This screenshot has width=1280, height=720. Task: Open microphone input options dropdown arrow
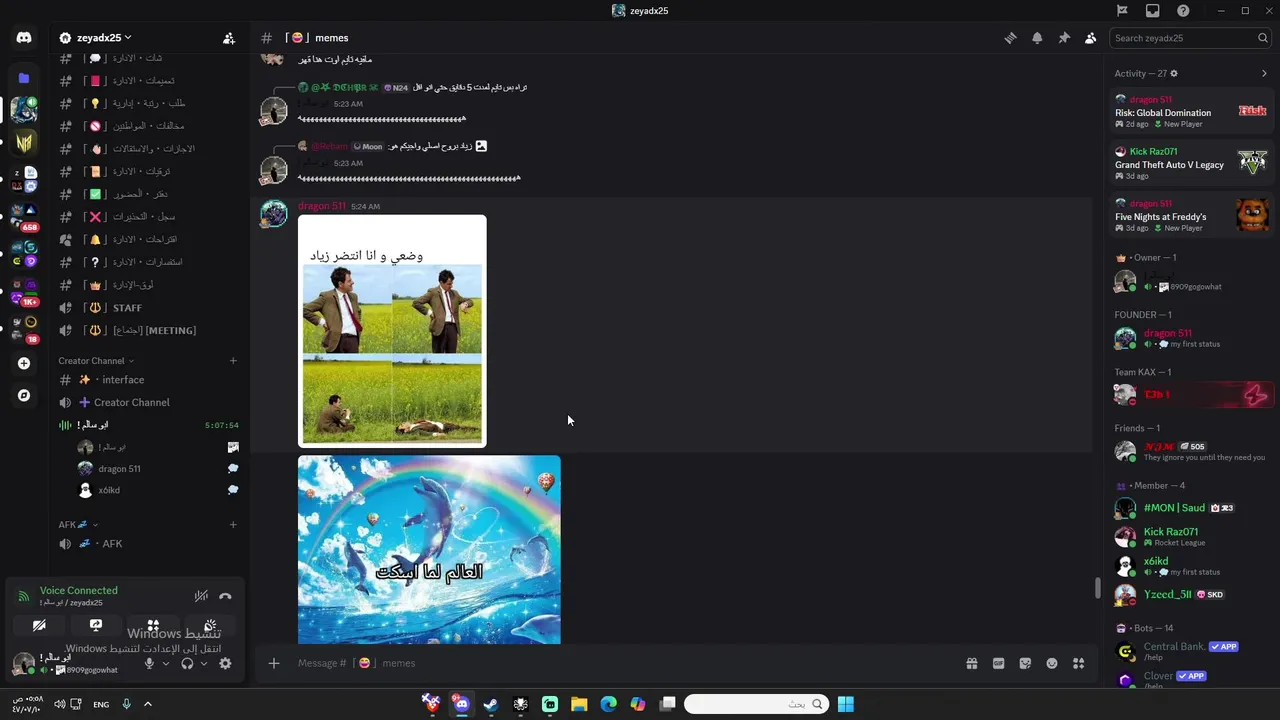[166, 663]
